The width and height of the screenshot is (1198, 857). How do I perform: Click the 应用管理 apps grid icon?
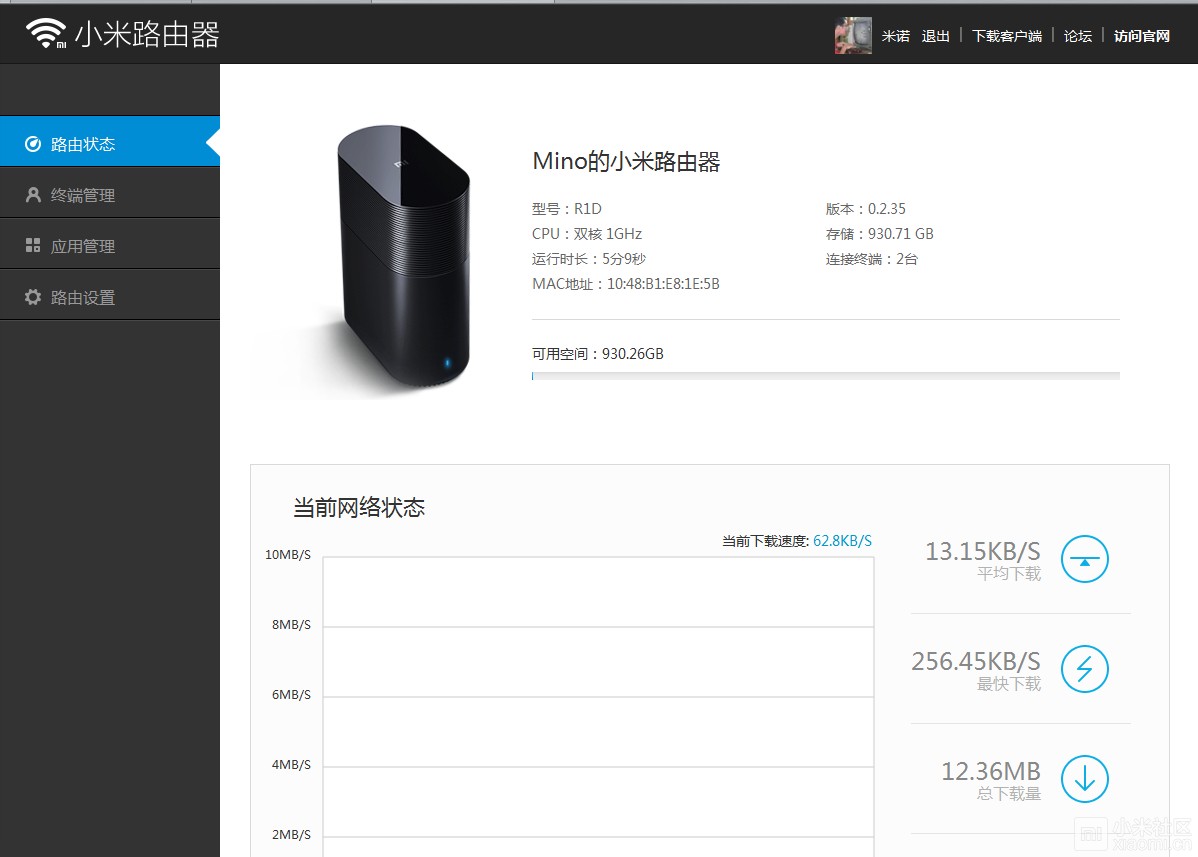[x=34, y=243]
